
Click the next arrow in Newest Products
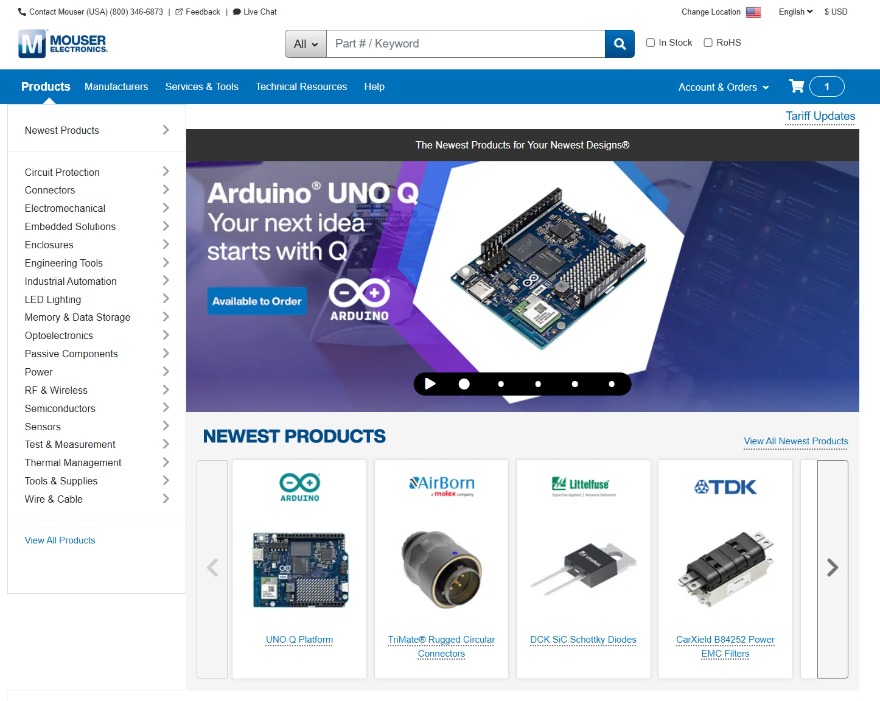(832, 568)
